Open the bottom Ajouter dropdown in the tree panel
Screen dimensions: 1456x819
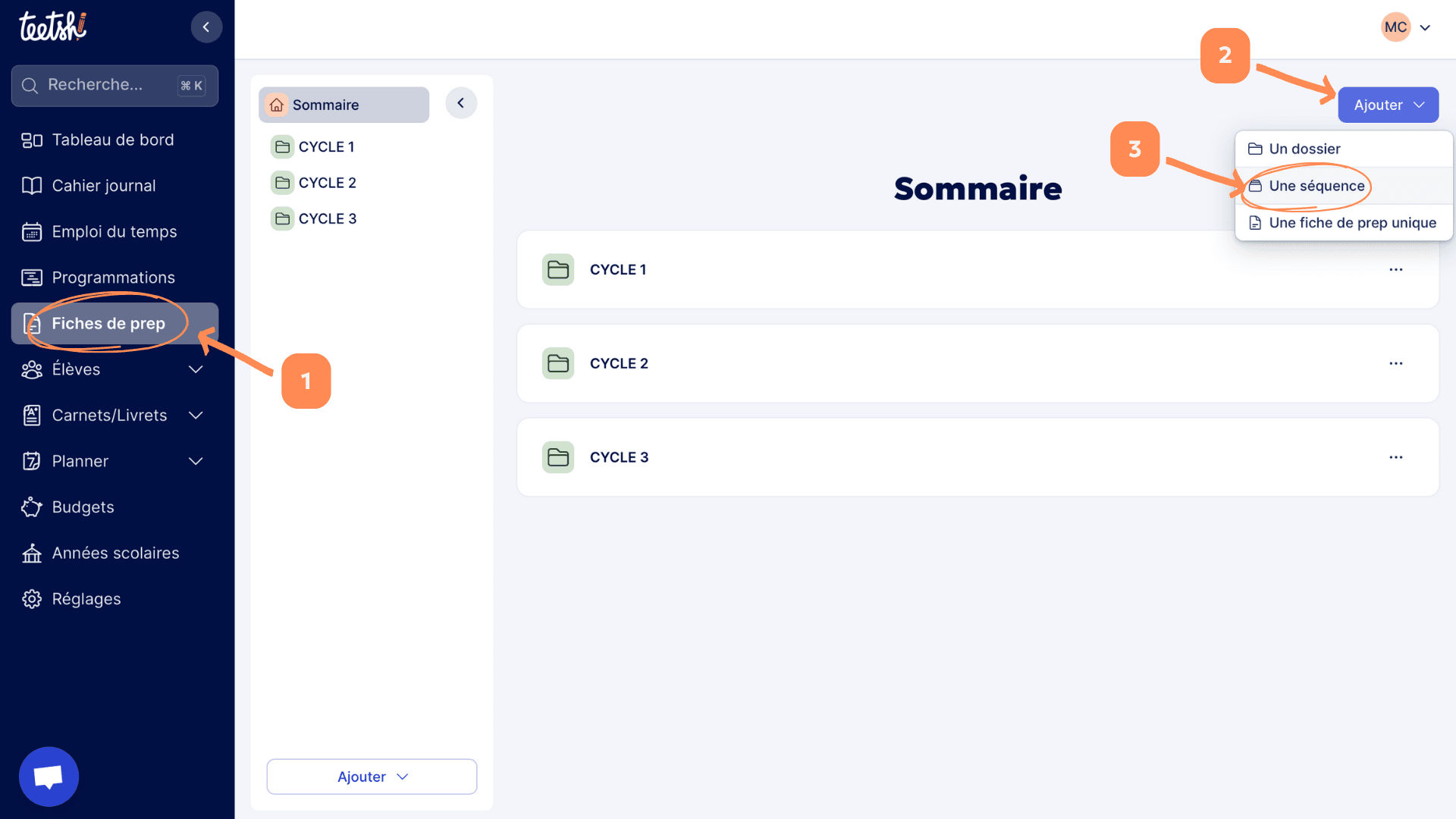372,777
